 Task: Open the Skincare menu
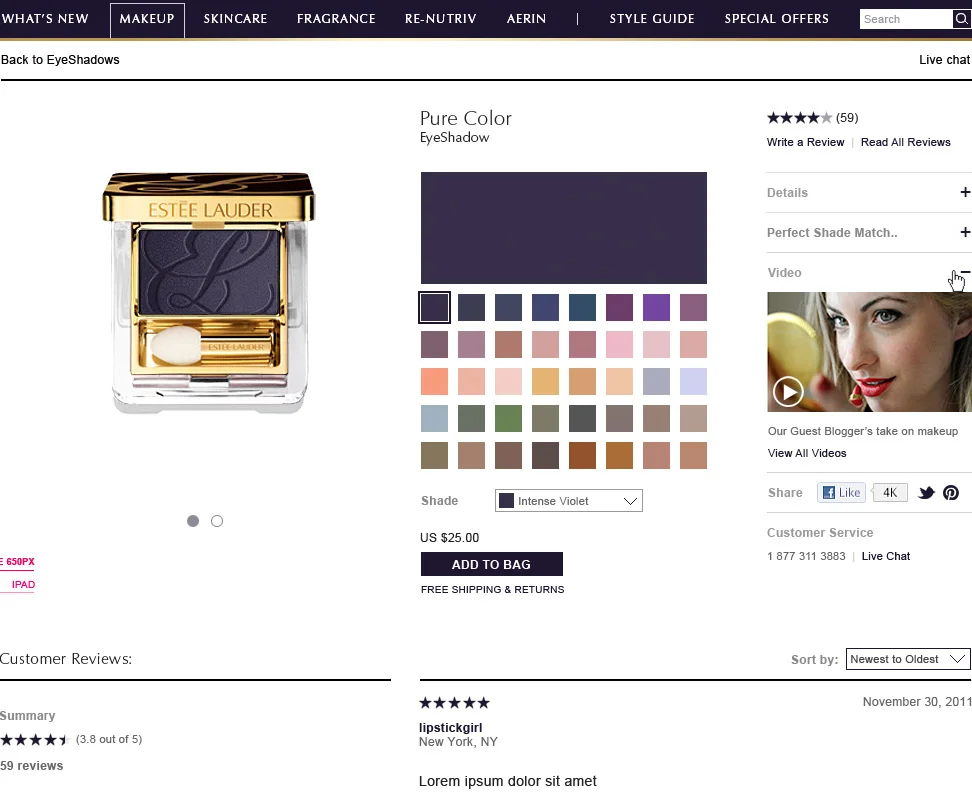click(x=236, y=19)
